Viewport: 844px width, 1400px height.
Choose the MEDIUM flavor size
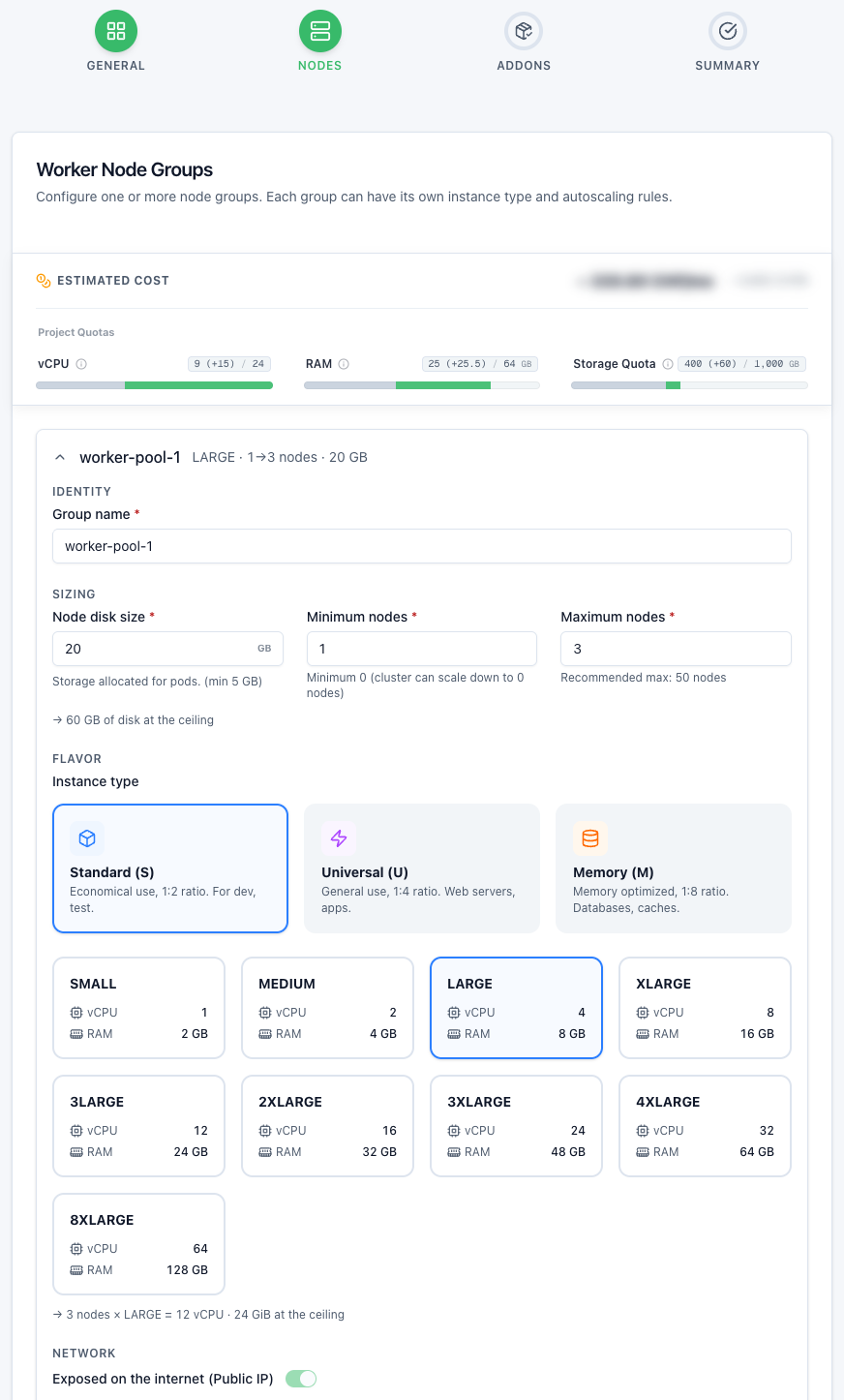(x=327, y=1008)
